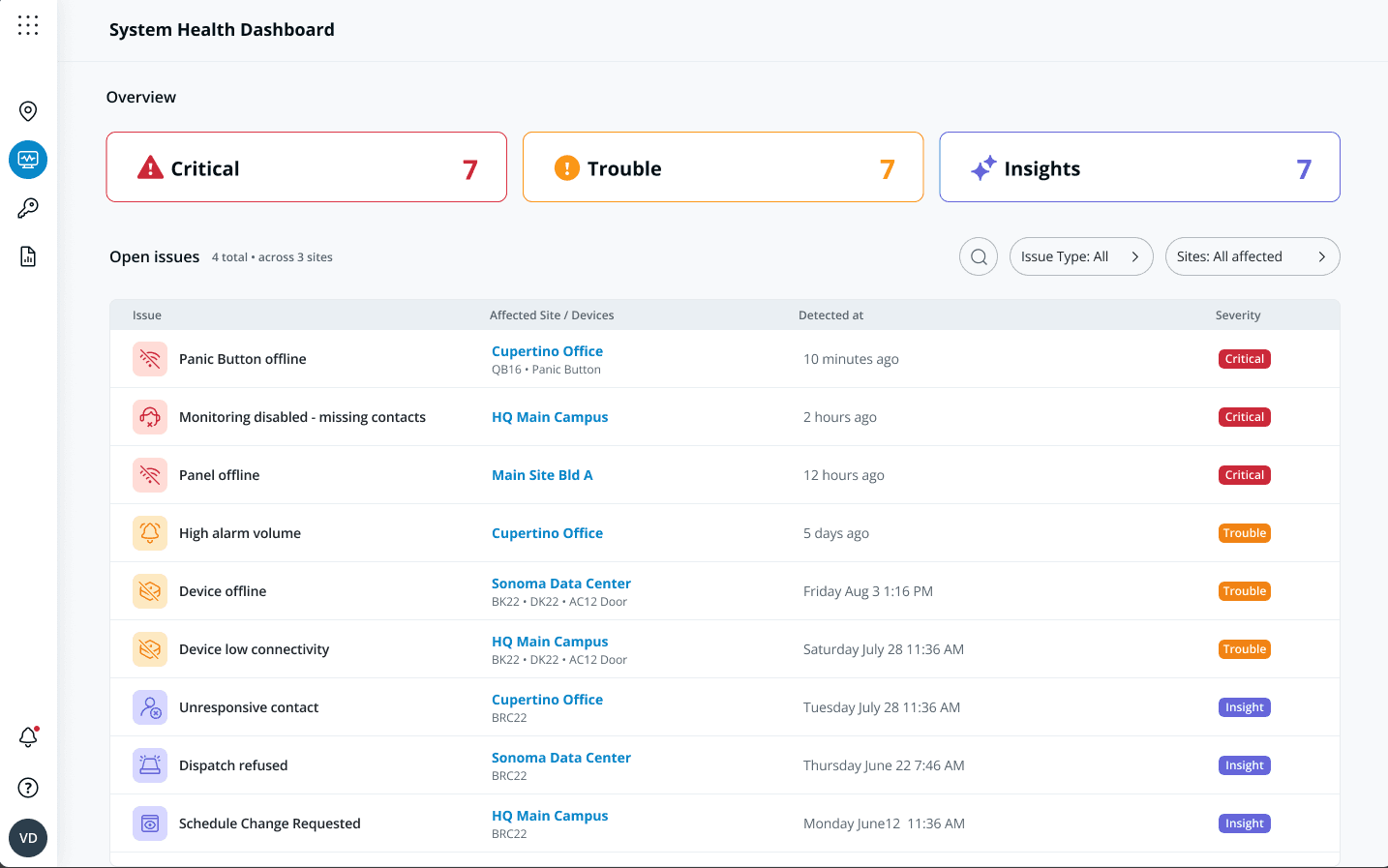The height and width of the screenshot is (868, 1388).
Task: Select the Unresponsive contact issue title
Action: 249,707
